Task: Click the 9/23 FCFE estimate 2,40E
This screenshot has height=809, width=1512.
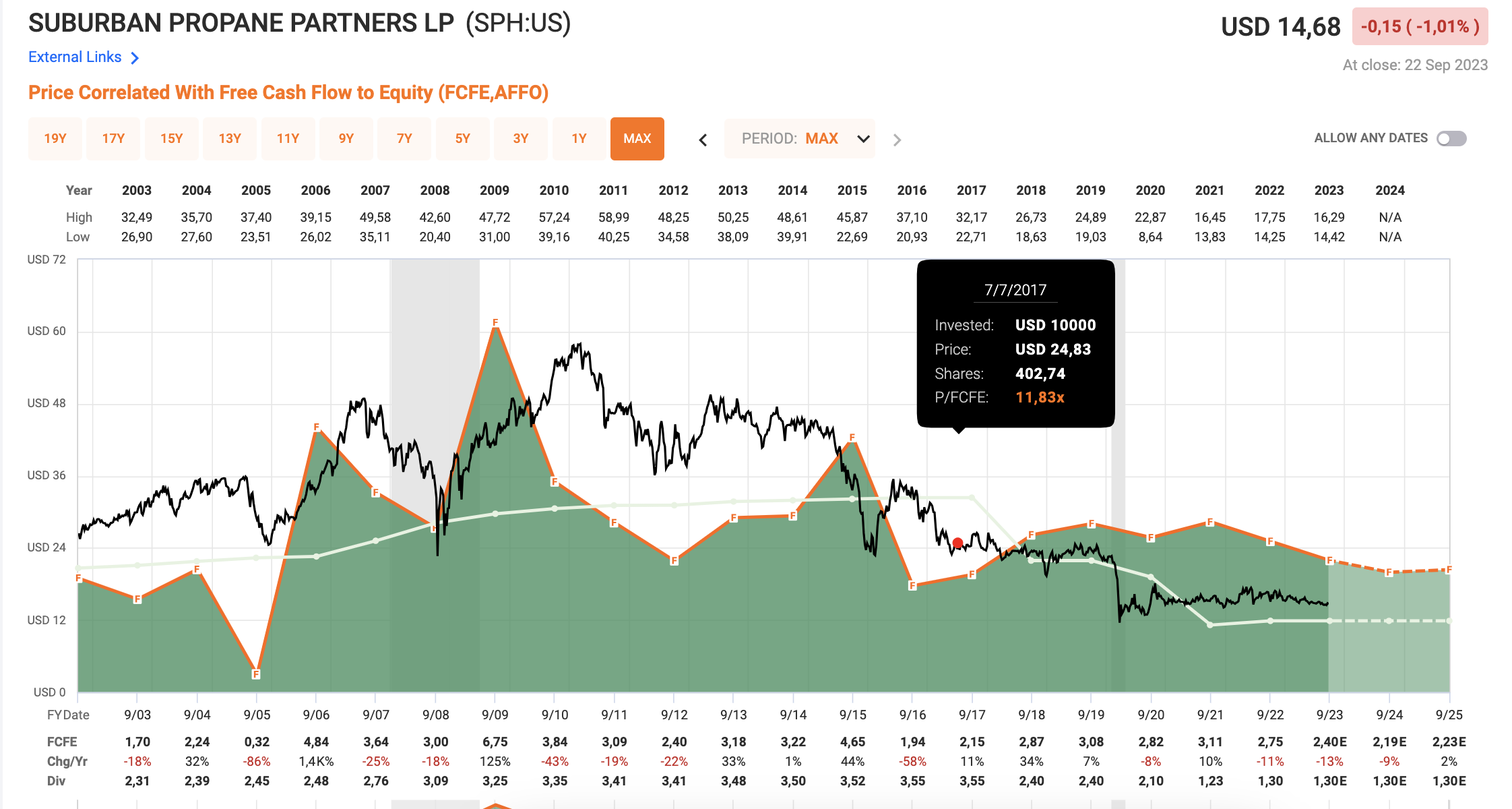Action: [1330, 742]
